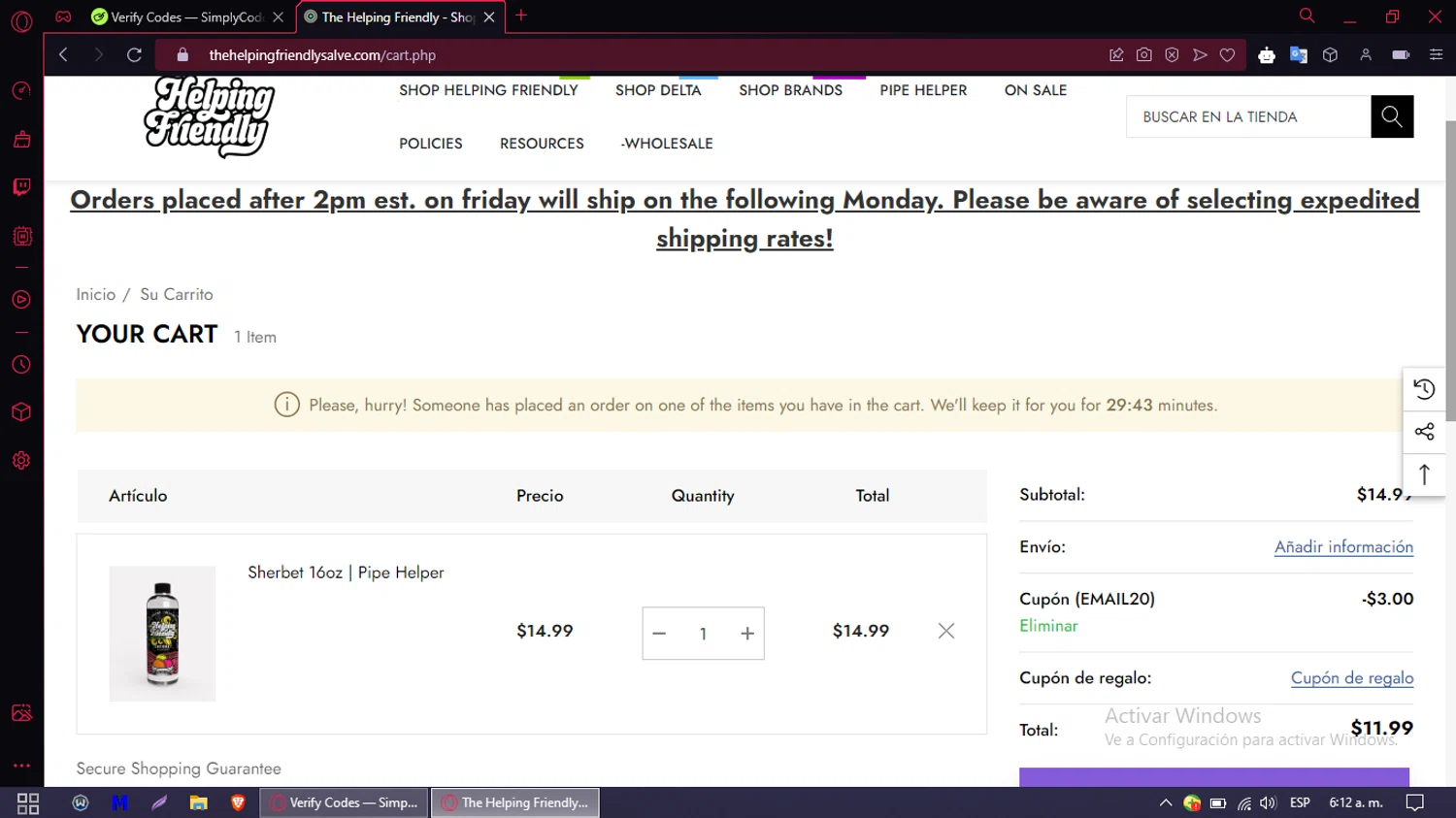
Task: Open GX Cleaner broom icon in sidebar
Action: pos(21,140)
